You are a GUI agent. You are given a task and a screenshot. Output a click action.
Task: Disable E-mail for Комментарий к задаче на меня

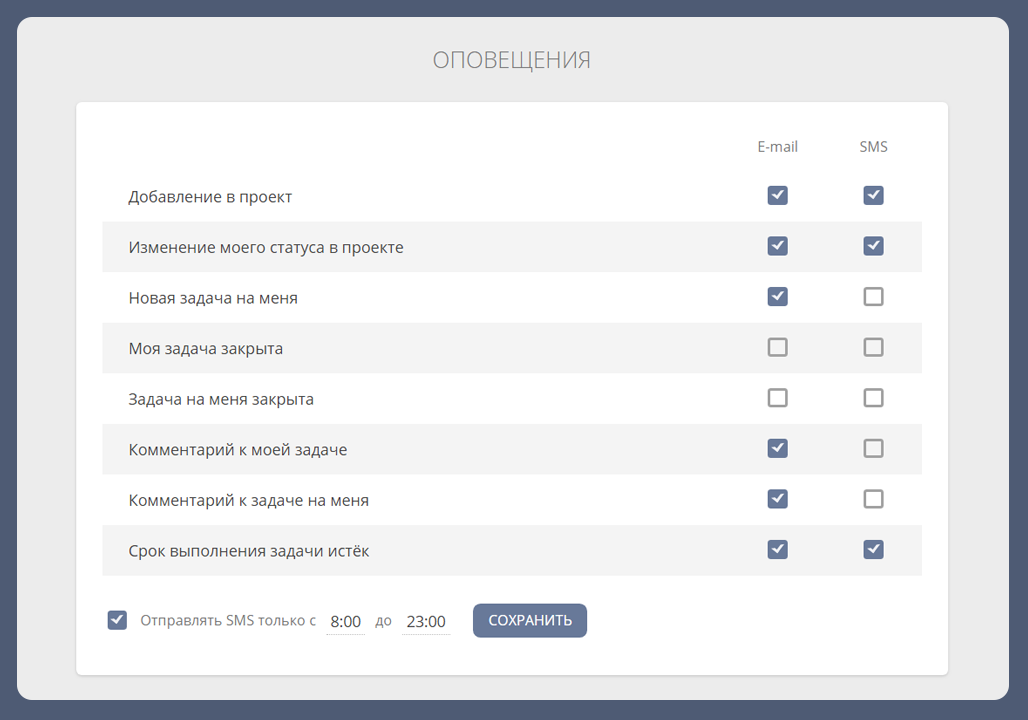777,499
